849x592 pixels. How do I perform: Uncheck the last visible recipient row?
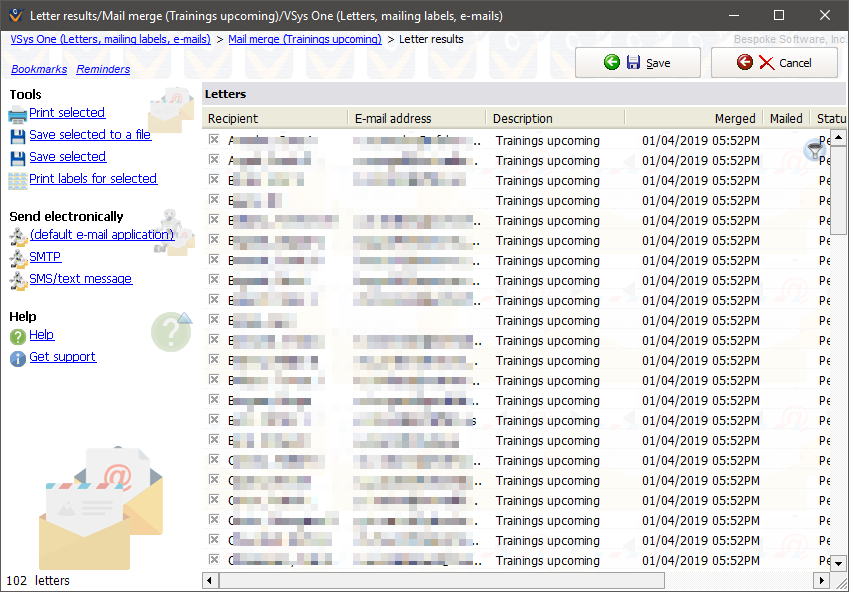point(212,560)
